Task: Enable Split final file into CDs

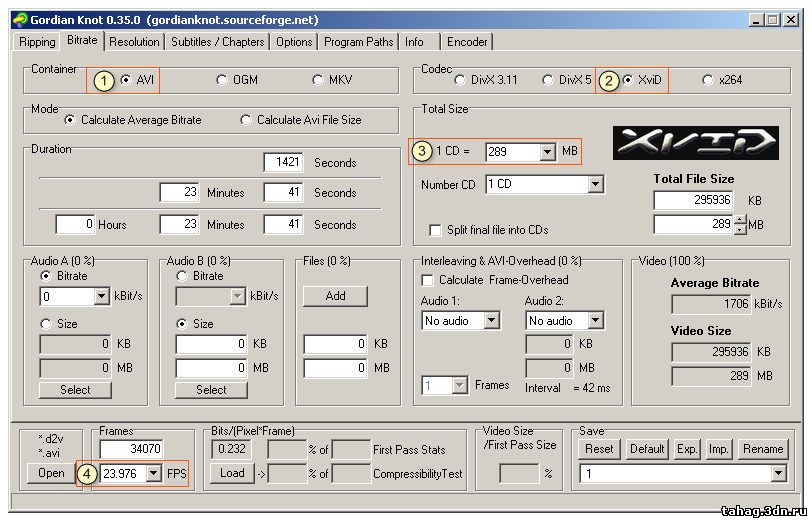Action: [x=436, y=230]
